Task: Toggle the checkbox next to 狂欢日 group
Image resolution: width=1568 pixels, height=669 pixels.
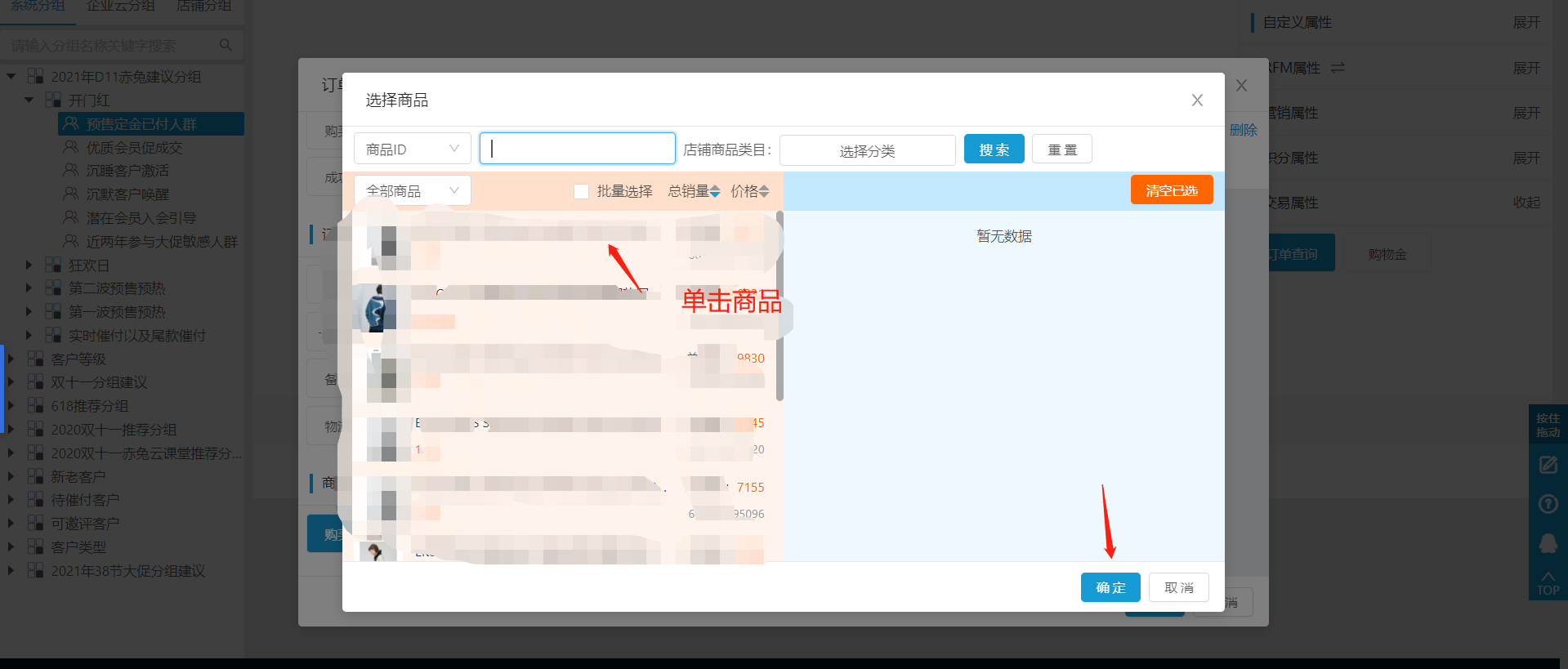Action: 53,265
